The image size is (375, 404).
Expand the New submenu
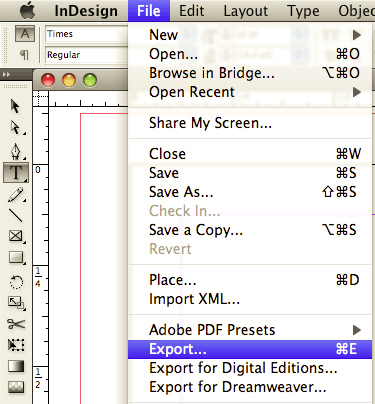click(x=250, y=35)
